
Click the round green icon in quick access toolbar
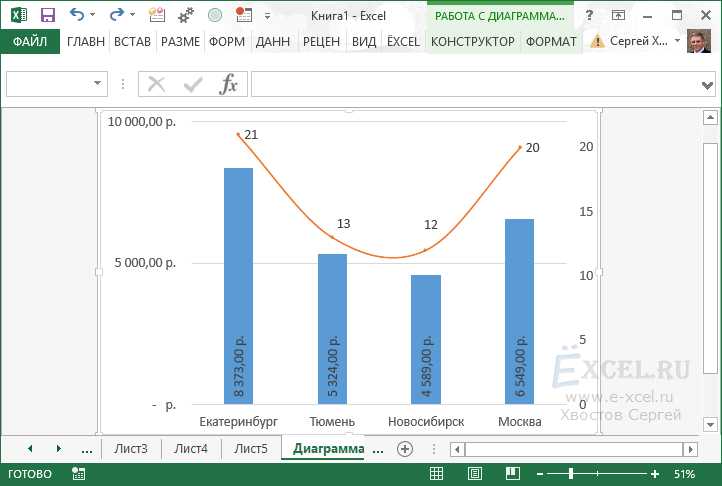(215, 15)
